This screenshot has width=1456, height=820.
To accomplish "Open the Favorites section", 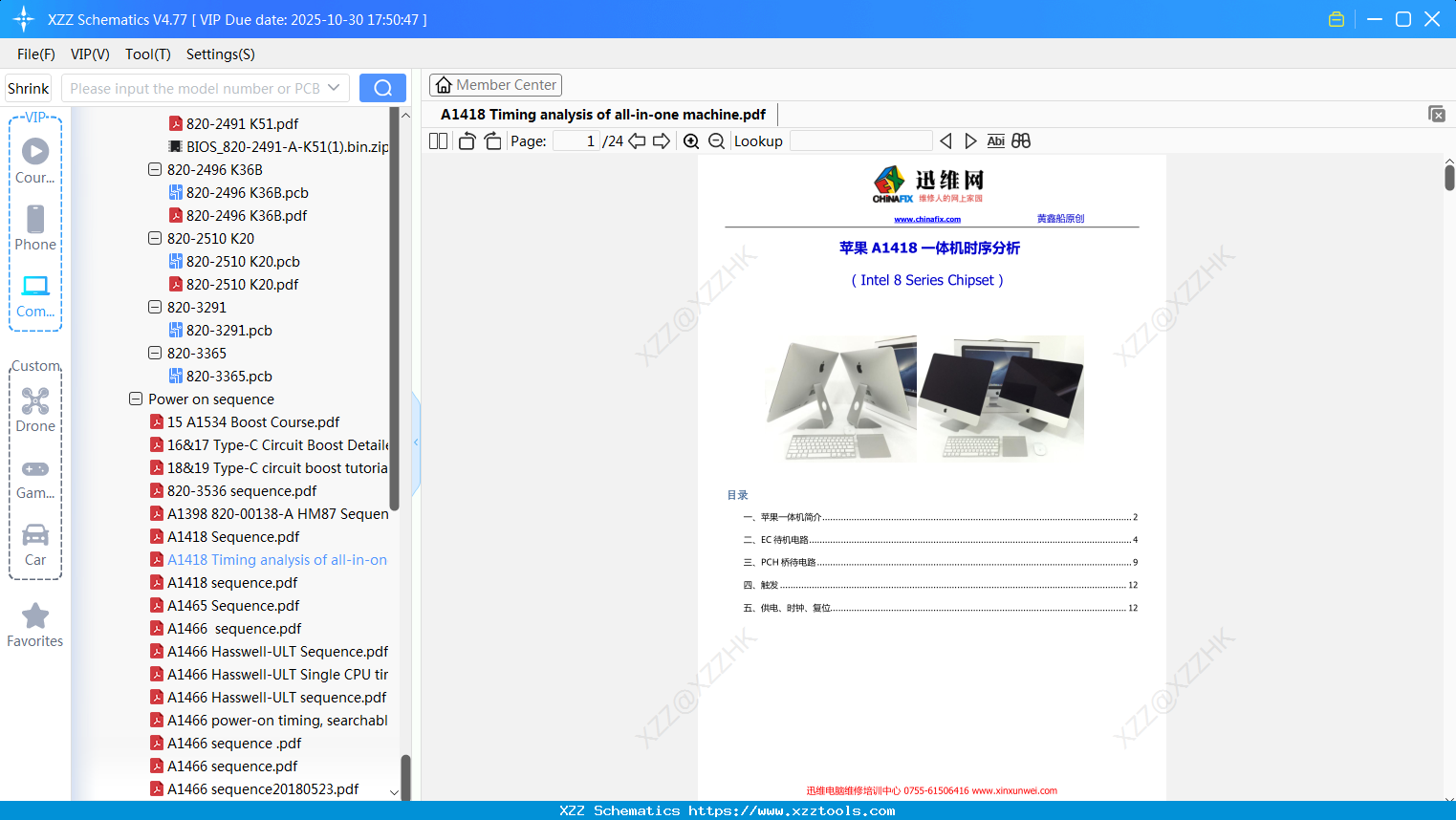I will coord(35,625).
